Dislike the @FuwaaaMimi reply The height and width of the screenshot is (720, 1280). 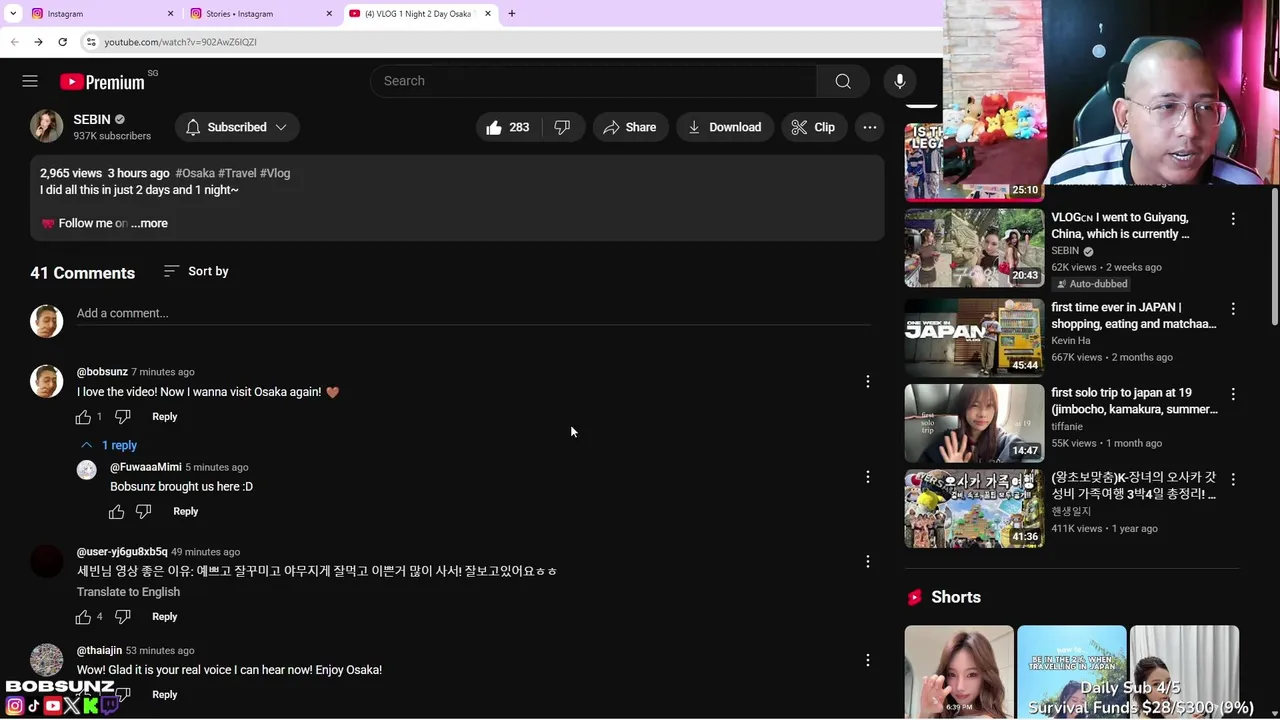point(143,512)
